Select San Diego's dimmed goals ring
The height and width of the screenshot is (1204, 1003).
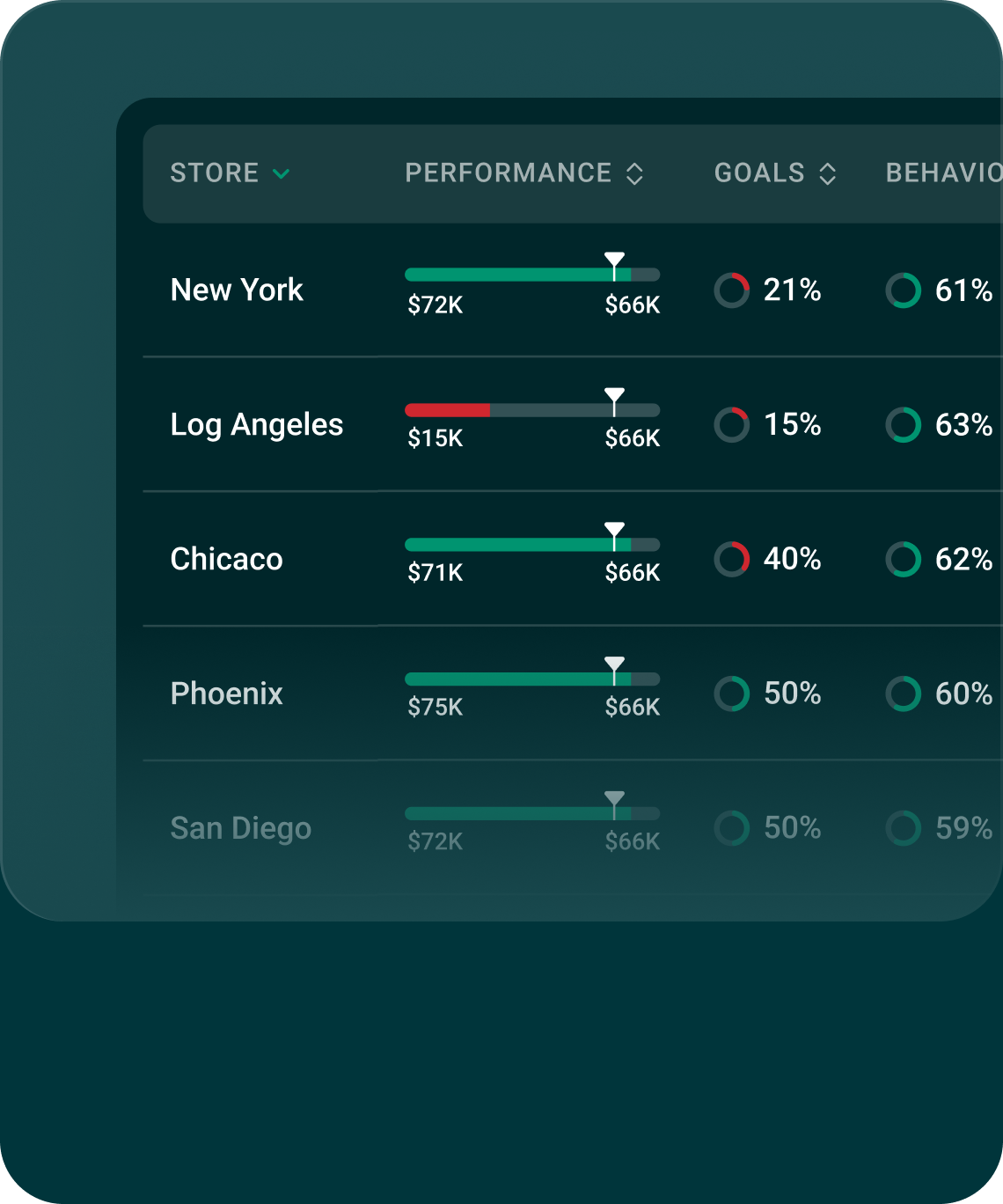[x=732, y=827]
